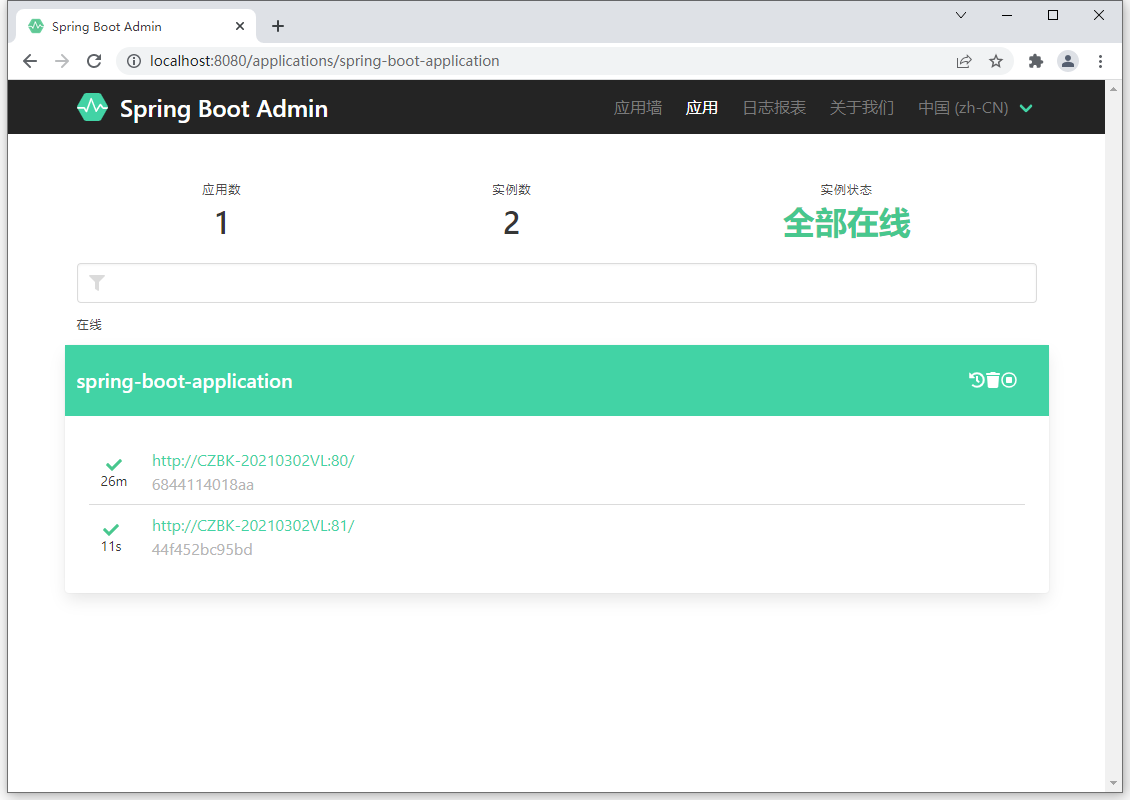The width and height of the screenshot is (1130, 800).
Task: Open the browser extensions puzzle icon
Action: click(x=1036, y=61)
